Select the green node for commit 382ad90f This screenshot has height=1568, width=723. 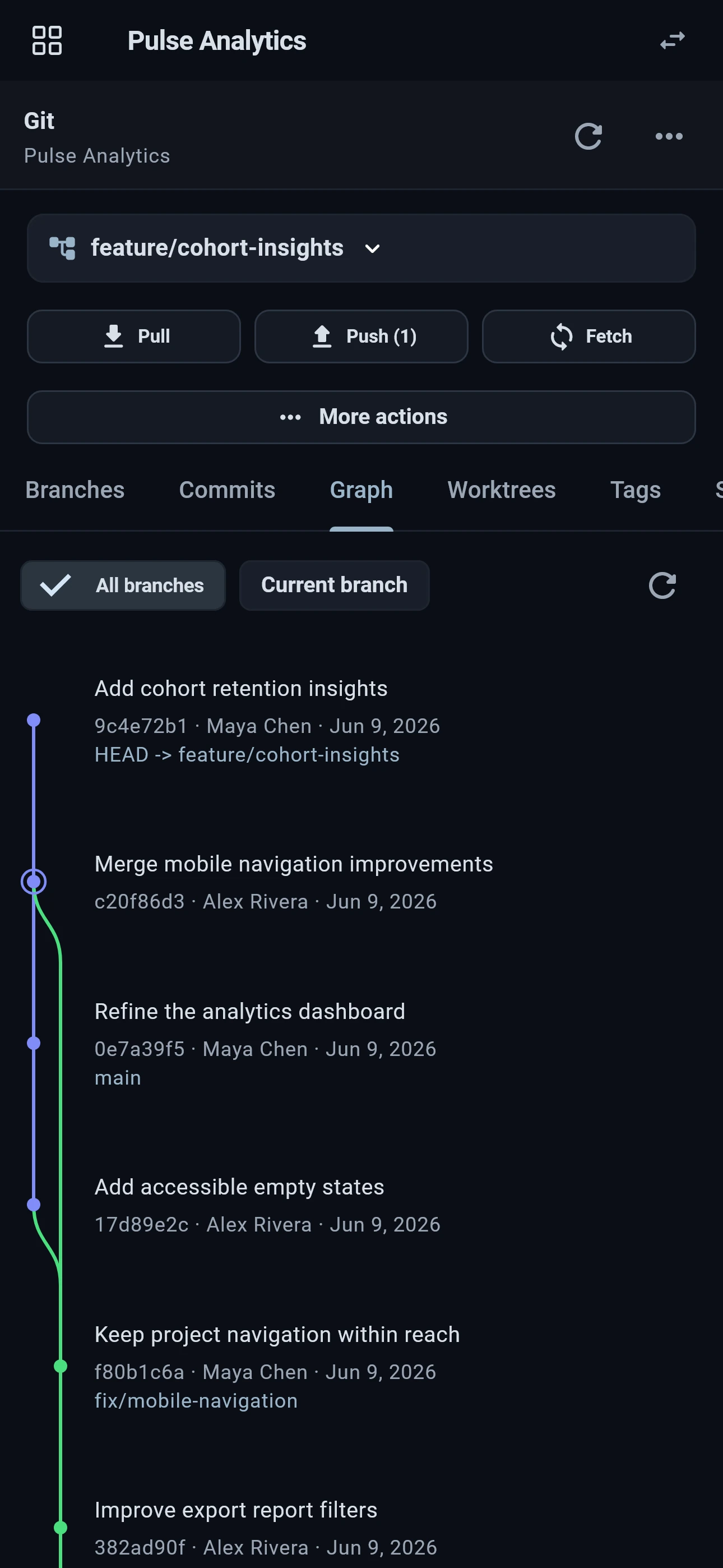click(x=61, y=1527)
